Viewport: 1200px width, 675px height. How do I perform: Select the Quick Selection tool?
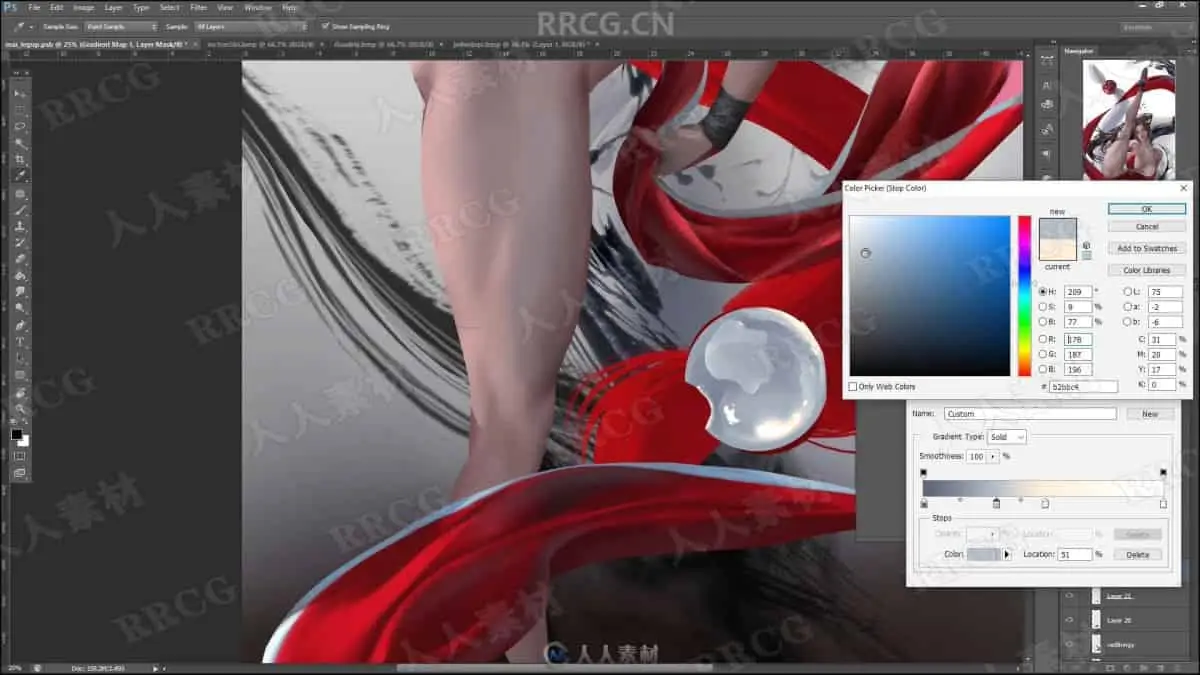tap(20, 143)
